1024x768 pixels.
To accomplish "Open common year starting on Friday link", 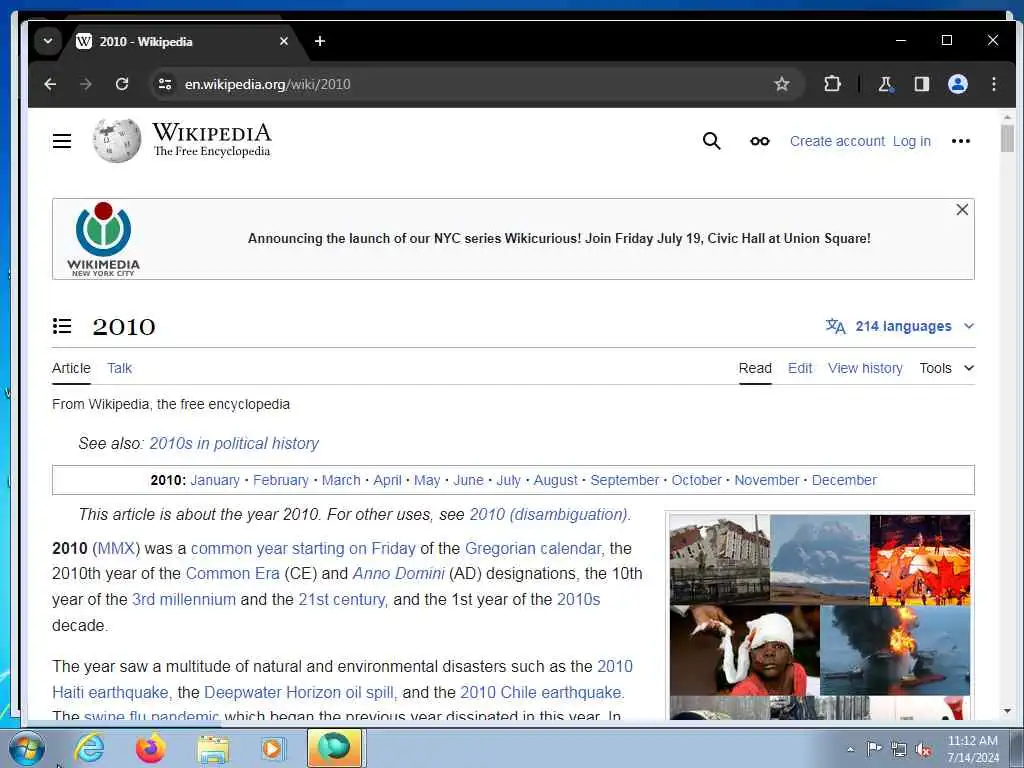I will click(x=303, y=549).
